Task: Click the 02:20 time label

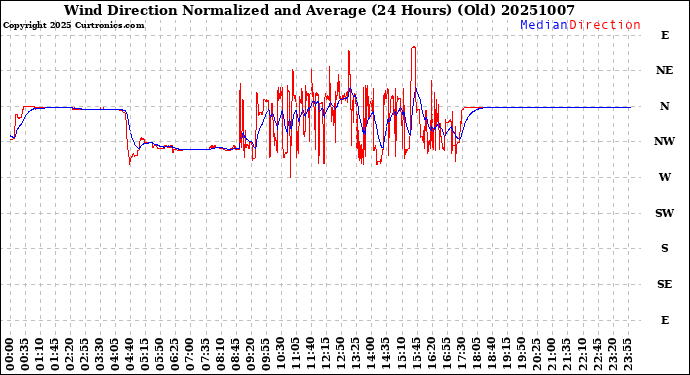Action: 70,354
